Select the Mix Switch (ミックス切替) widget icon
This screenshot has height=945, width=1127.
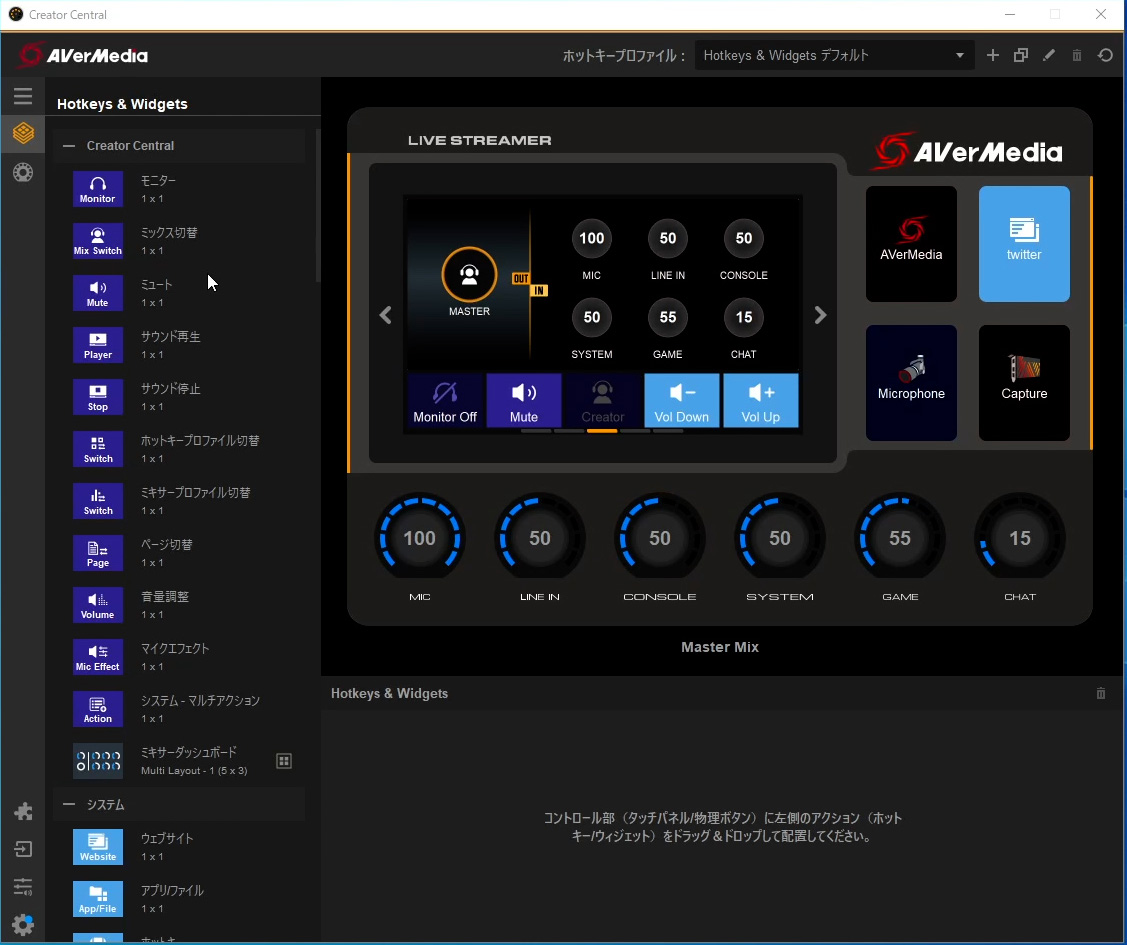tap(98, 241)
